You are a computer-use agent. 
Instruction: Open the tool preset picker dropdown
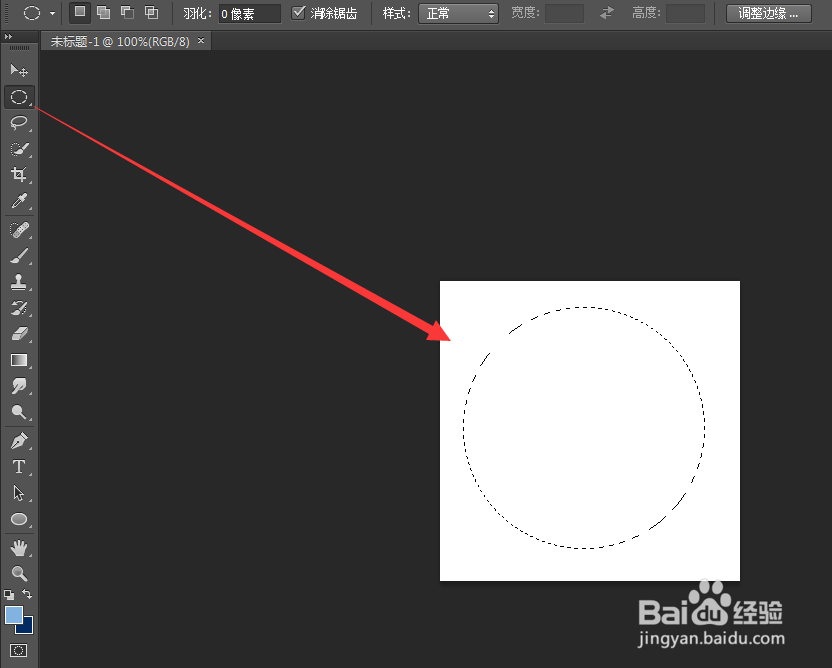pyautogui.click(x=53, y=13)
